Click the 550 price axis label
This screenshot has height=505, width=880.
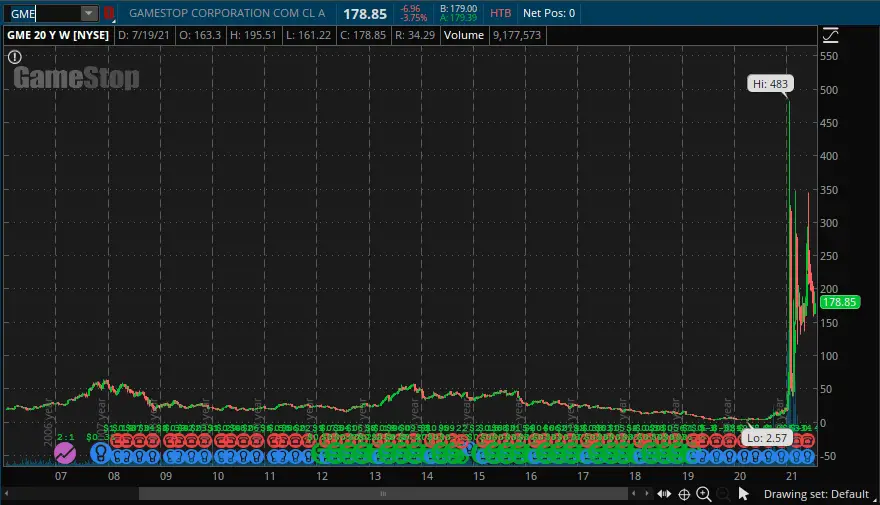click(x=829, y=56)
